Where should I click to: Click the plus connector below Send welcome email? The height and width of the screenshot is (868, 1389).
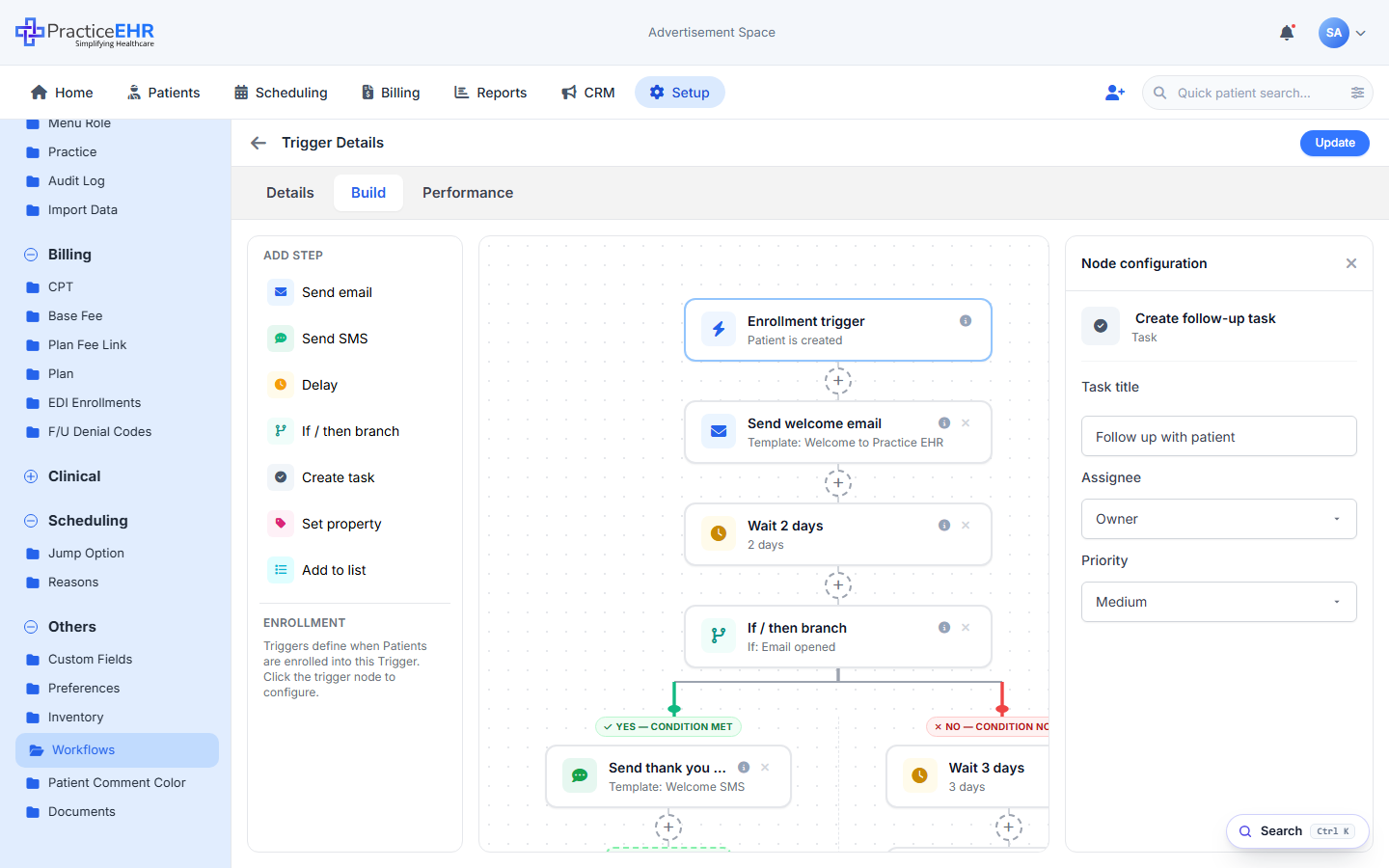838,483
